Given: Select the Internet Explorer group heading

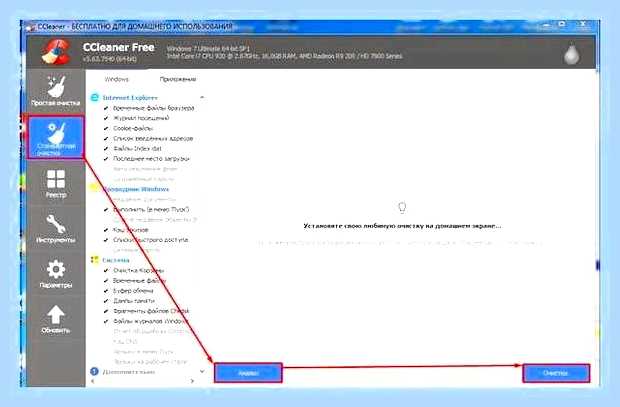Looking at the screenshot, I should point(130,98).
